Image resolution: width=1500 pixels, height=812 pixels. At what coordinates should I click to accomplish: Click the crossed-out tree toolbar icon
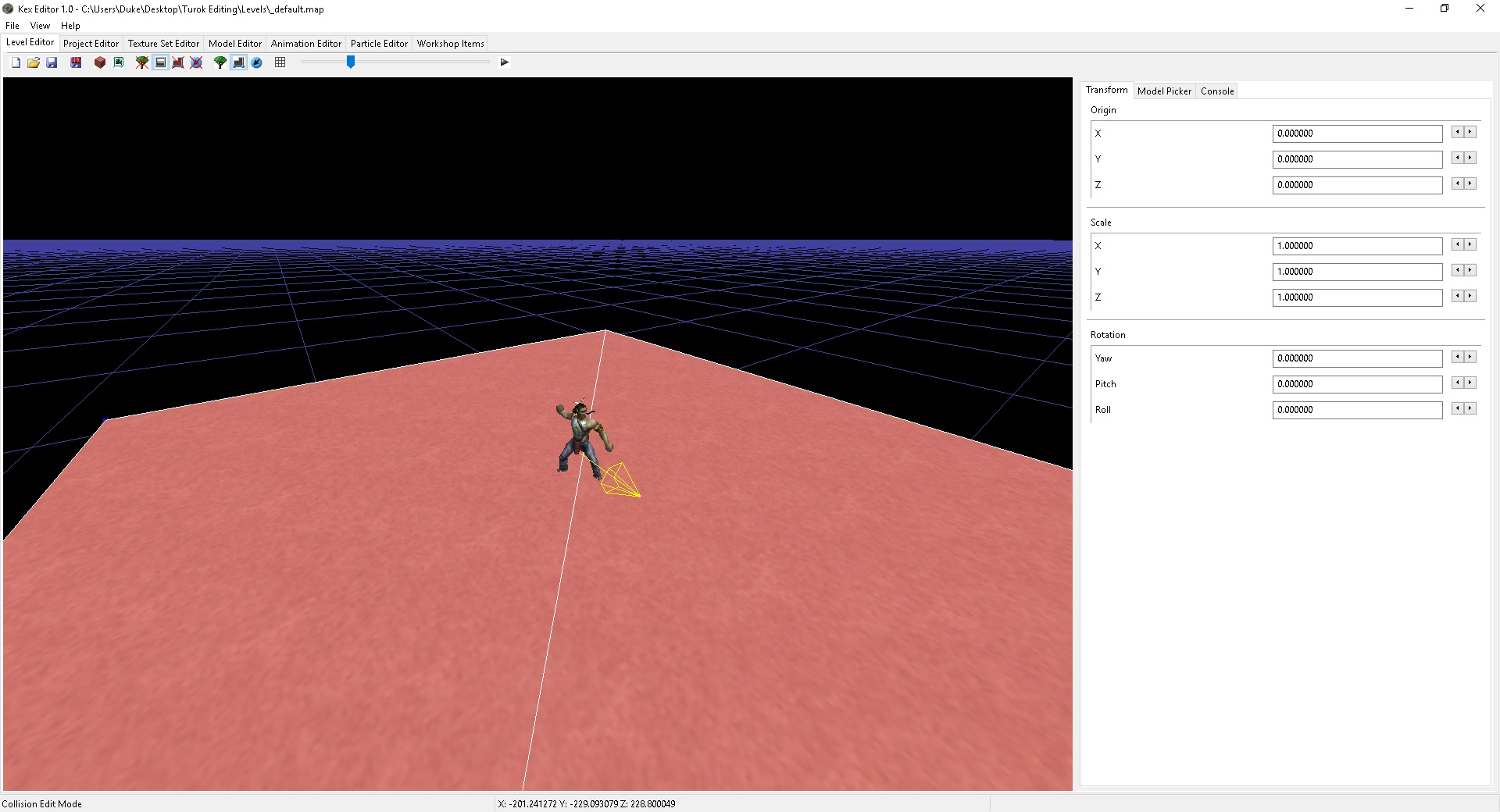click(x=142, y=62)
